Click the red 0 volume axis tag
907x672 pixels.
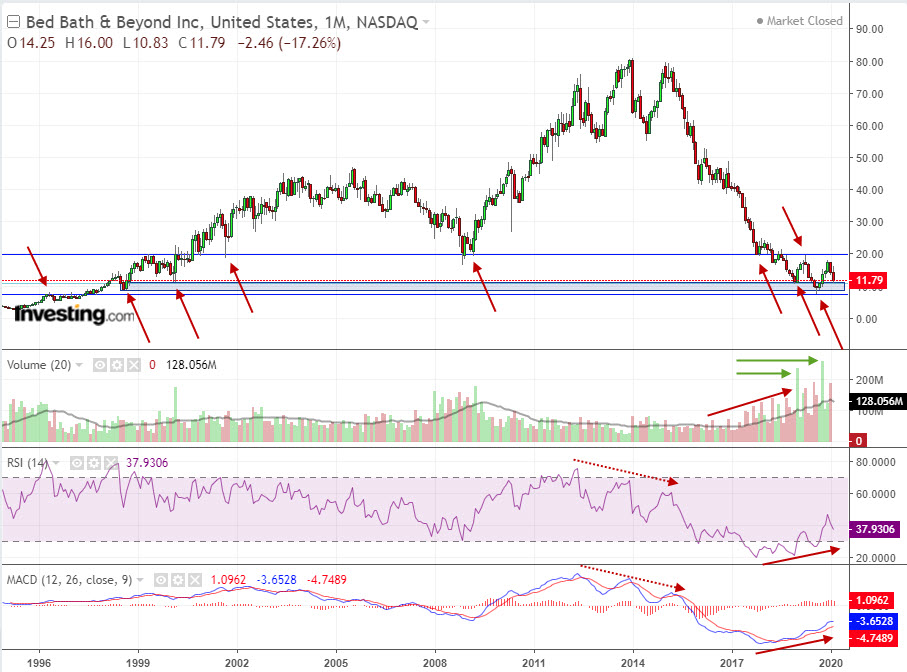coord(857,441)
